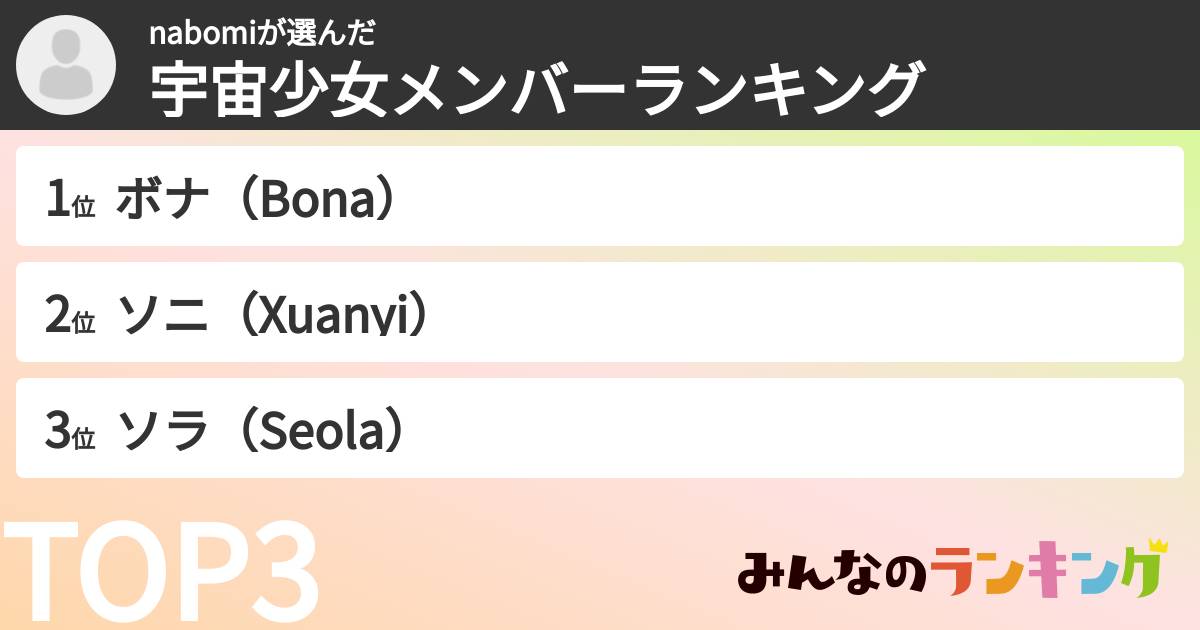Open the nabomiが選んだ username link

[262, 33]
